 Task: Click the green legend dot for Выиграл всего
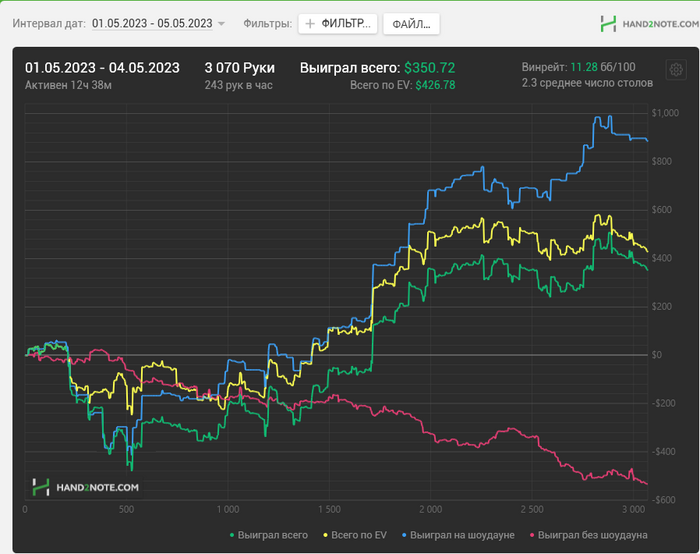[x=232, y=535]
